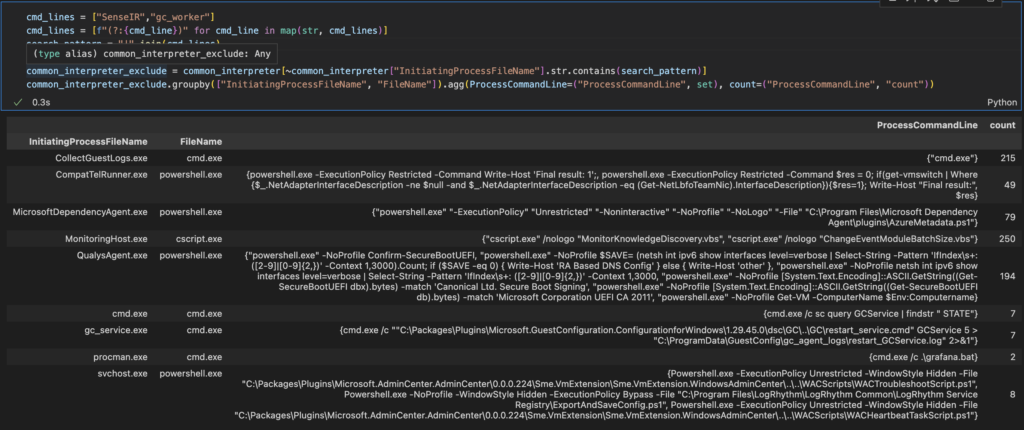Click the count value 79

1010,218
